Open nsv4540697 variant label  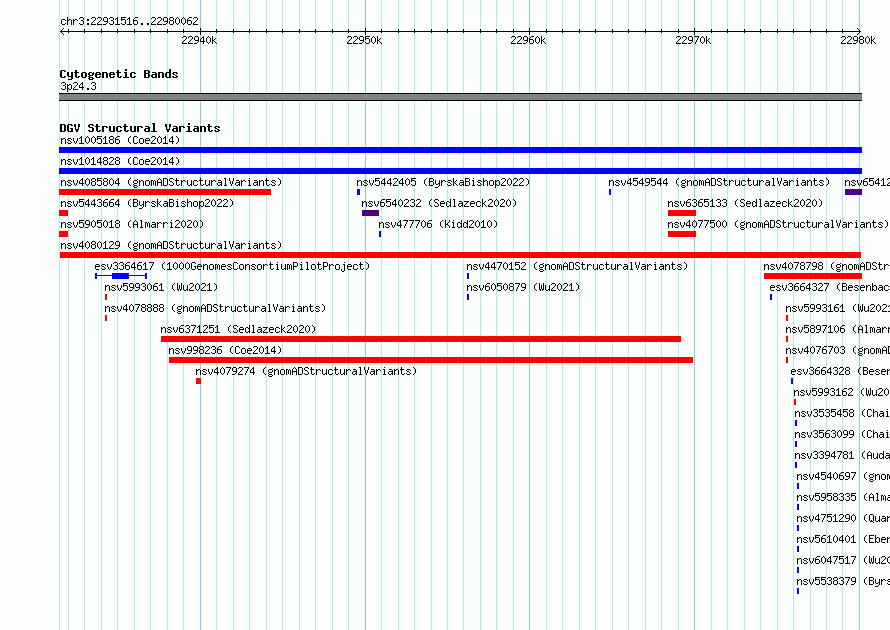(x=843, y=476)
